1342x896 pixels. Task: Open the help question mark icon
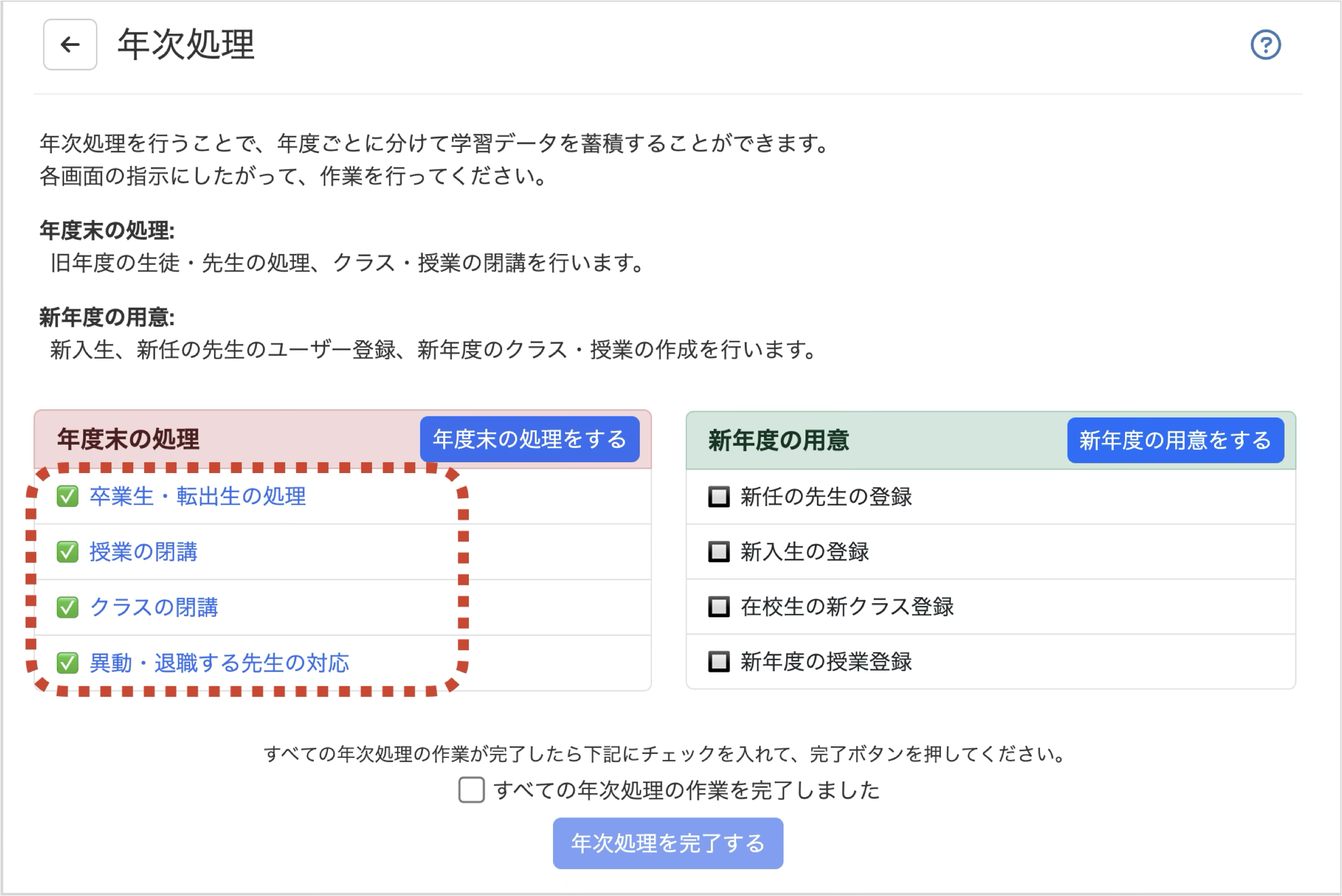point(1266,45)
